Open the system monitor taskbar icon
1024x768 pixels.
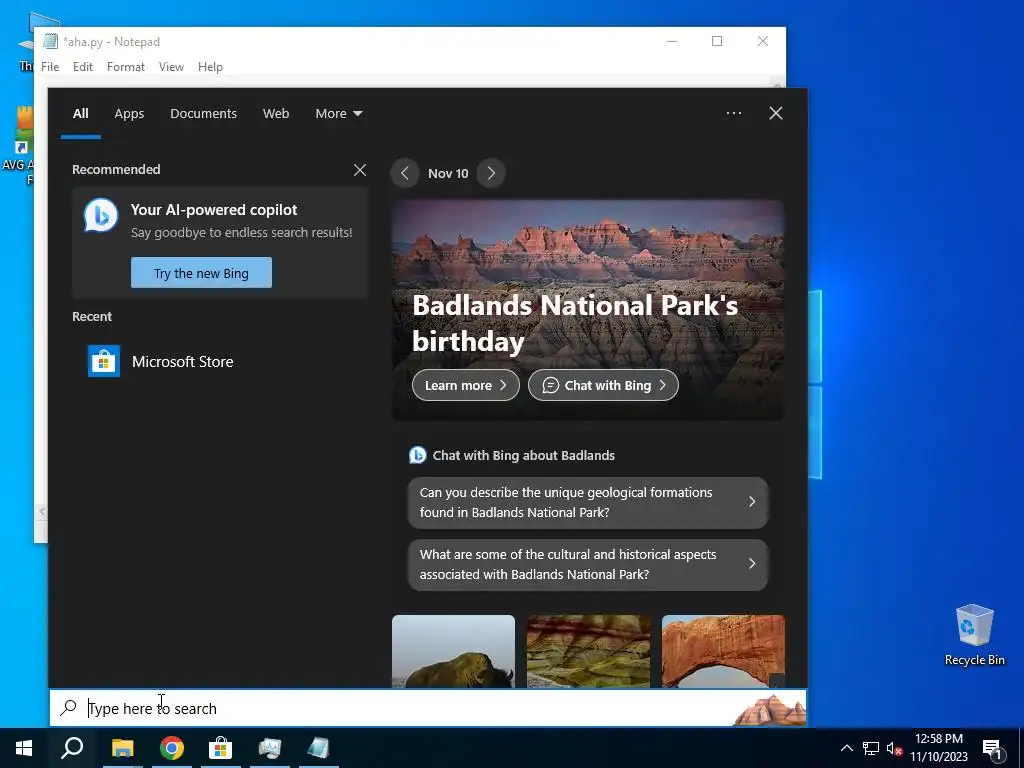(270, 748)
